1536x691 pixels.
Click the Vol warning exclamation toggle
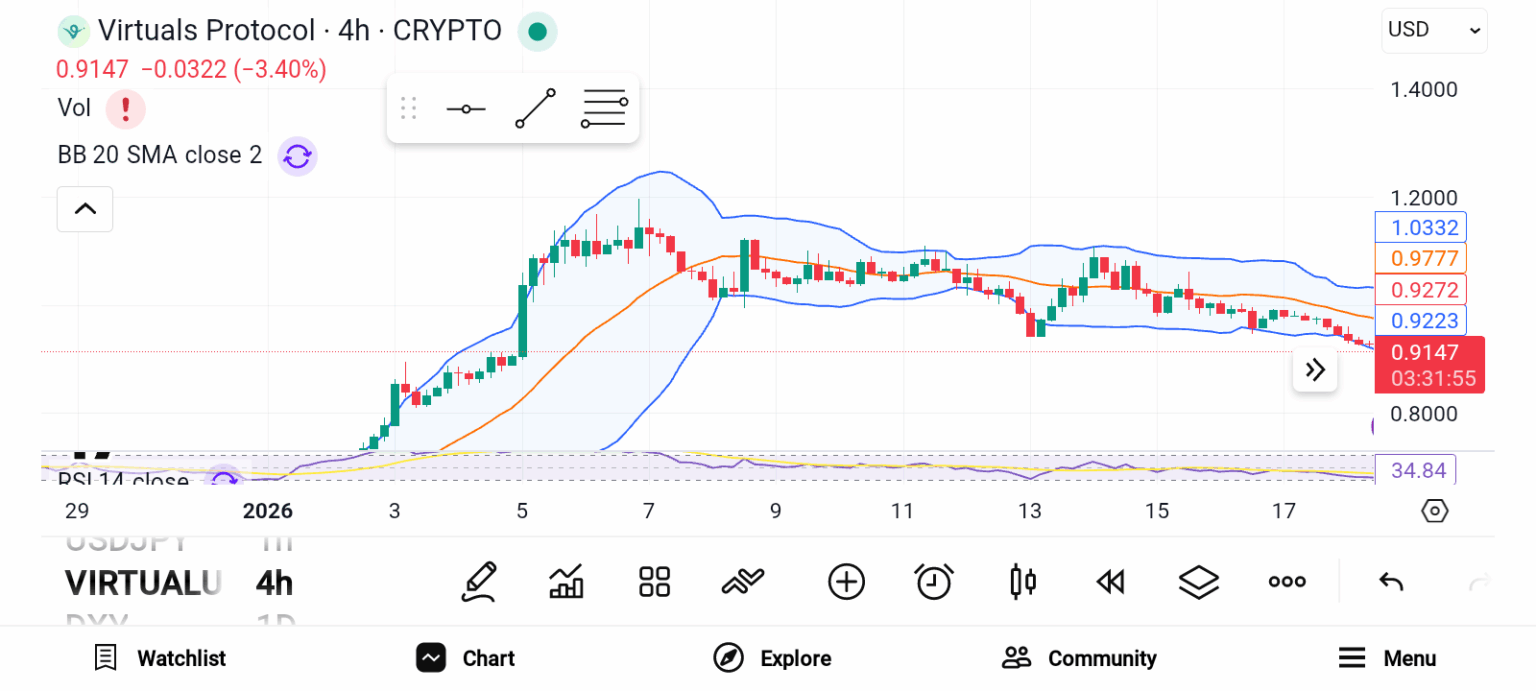[x=126, y=109]
